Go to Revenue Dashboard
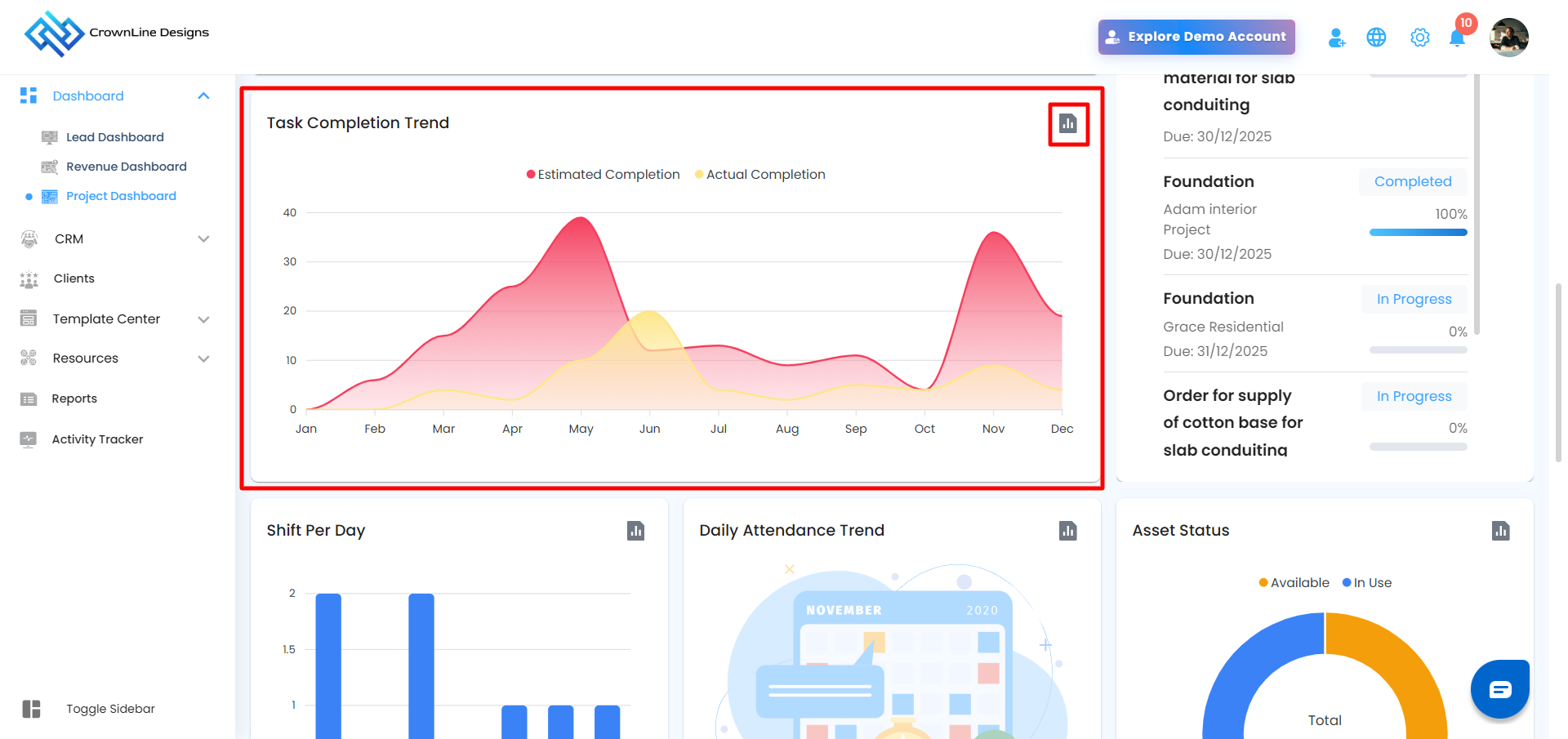The height and width of the screenshot is (739, 1568). [x=126, y=167]
